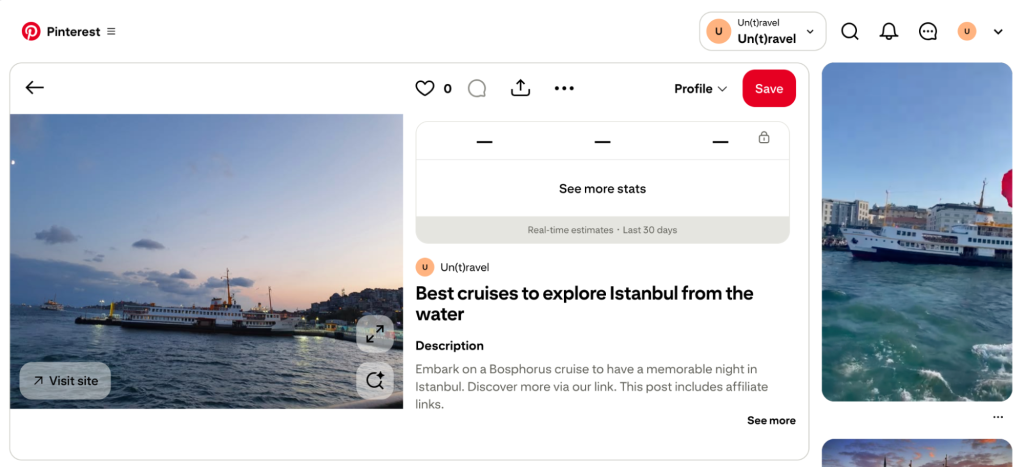
Task: Open the Un(t)ravel account switcher dropdown
Action: [x=762, y=31]
